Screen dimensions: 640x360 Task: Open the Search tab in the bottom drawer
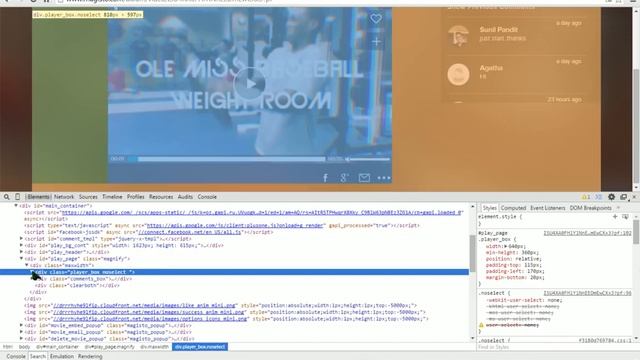click(38, 356)
